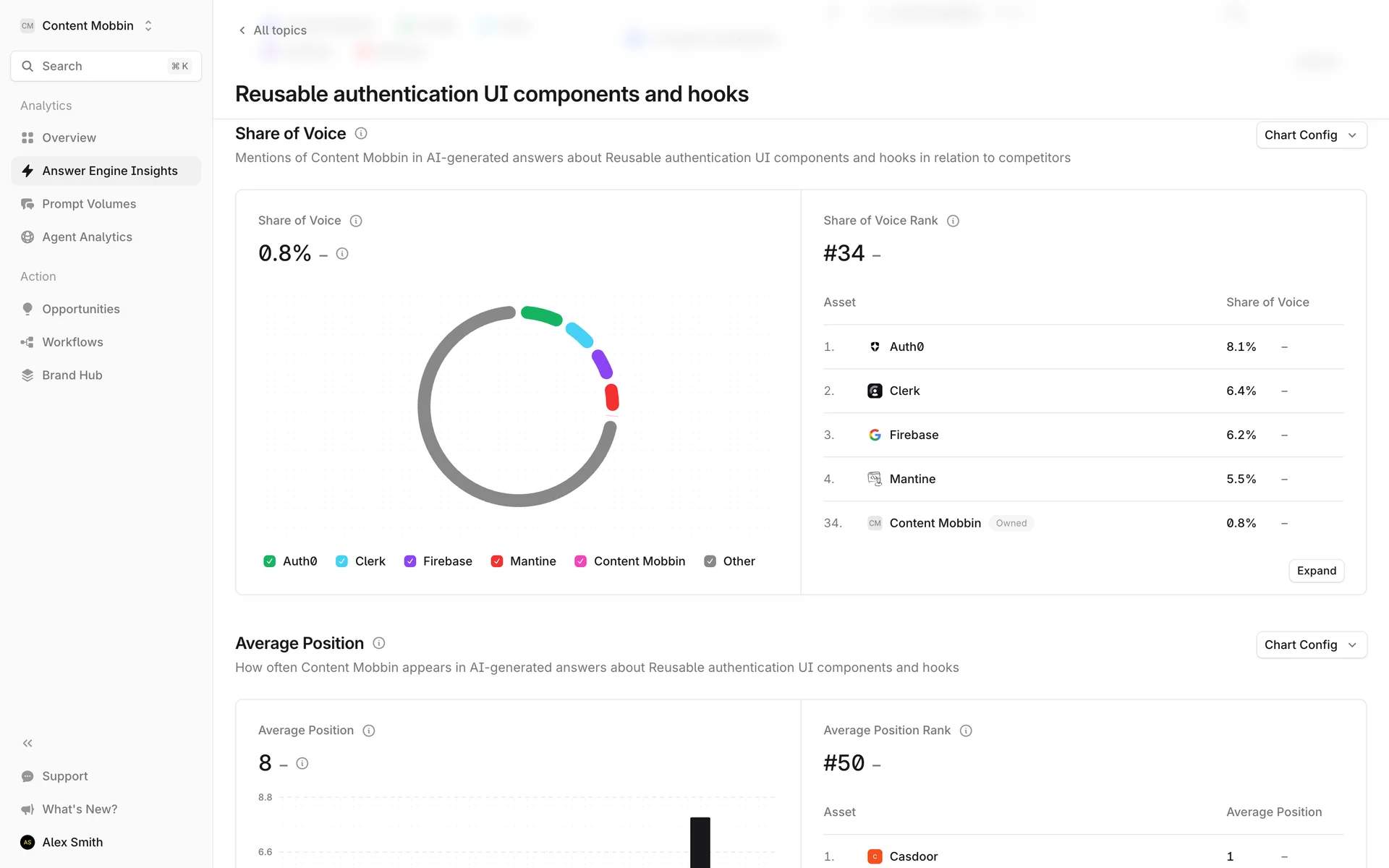Click the info icon next to Share of Voice Rank
The image size is (1389, 868).
point(953,221)
